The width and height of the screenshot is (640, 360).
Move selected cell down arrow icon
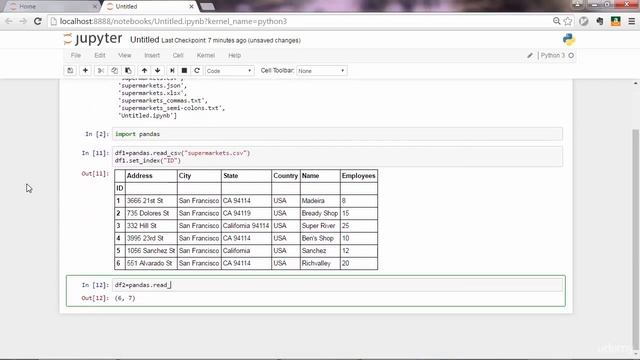[158, 71]
